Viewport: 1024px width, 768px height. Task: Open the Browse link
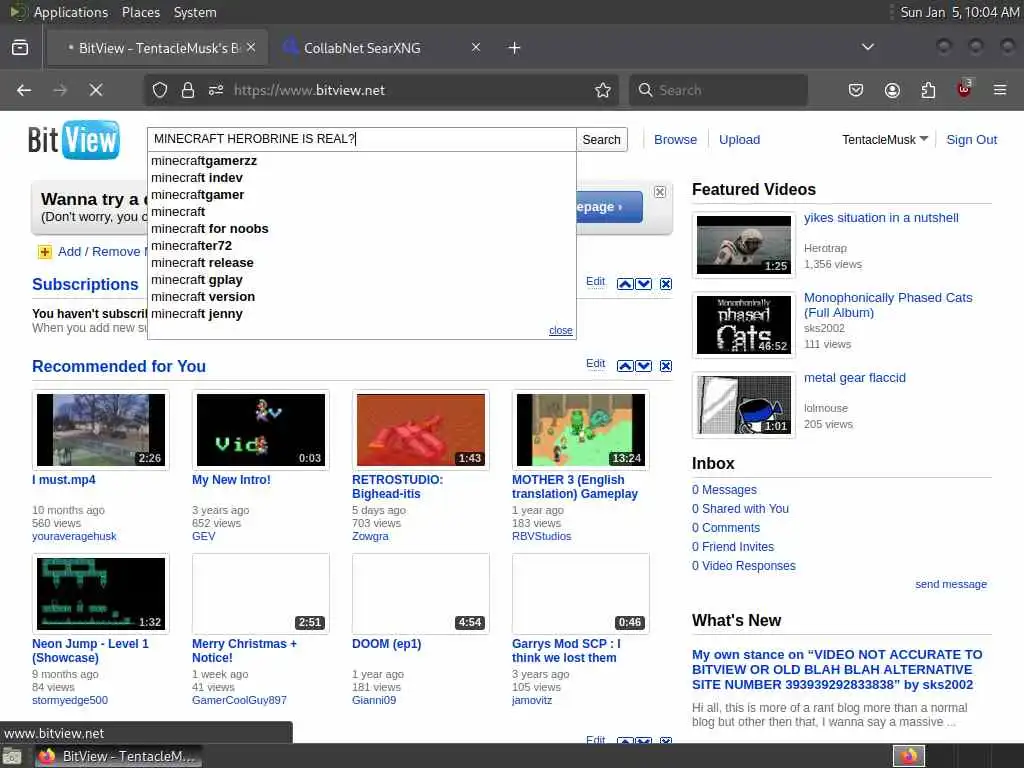(675, 140)
